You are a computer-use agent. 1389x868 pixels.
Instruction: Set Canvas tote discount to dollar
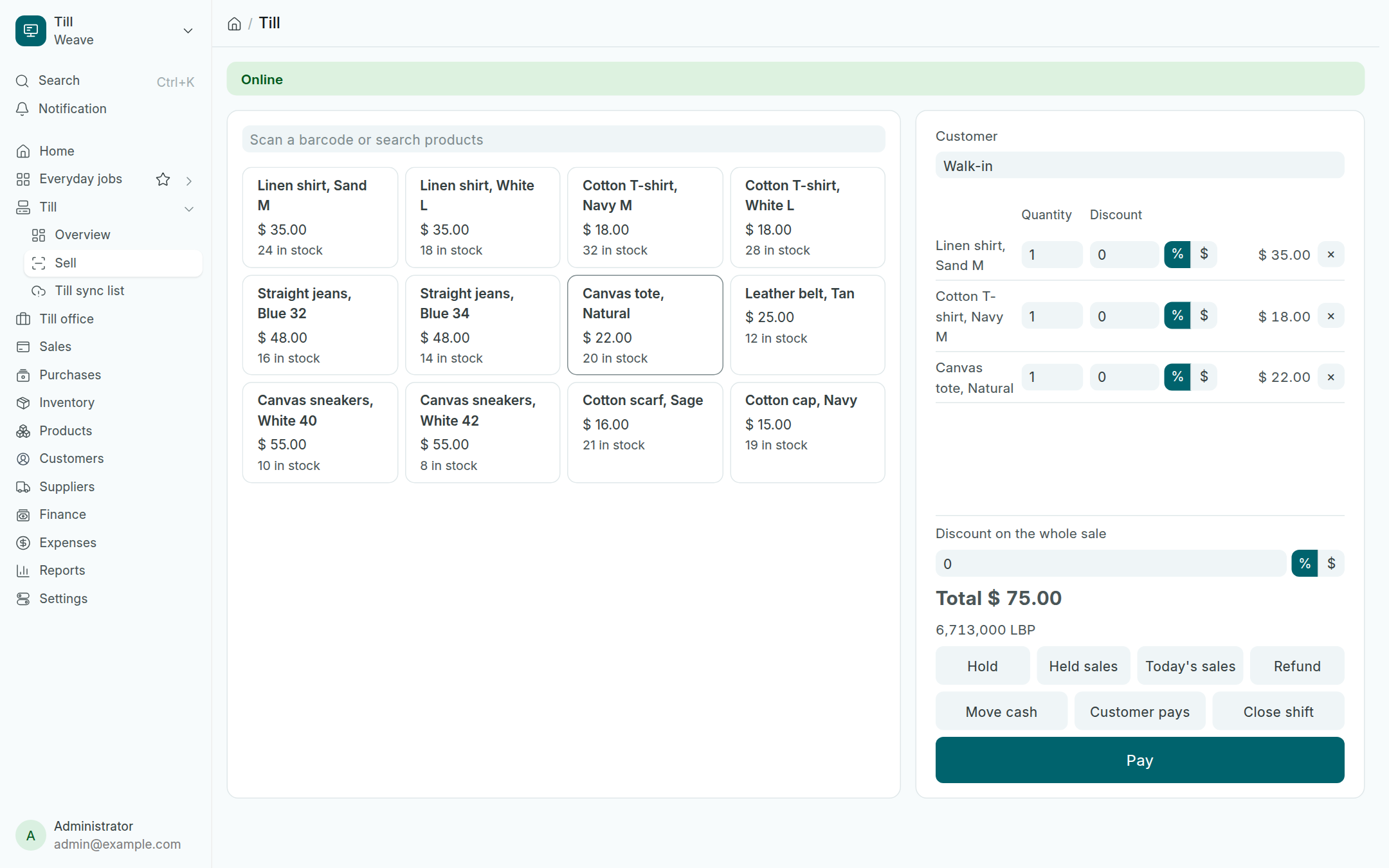(x=1204, y=377)
